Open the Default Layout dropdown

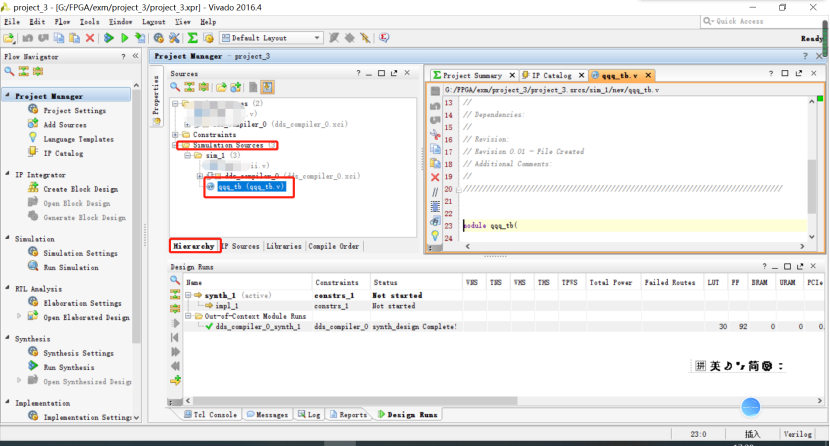point(271,38)
